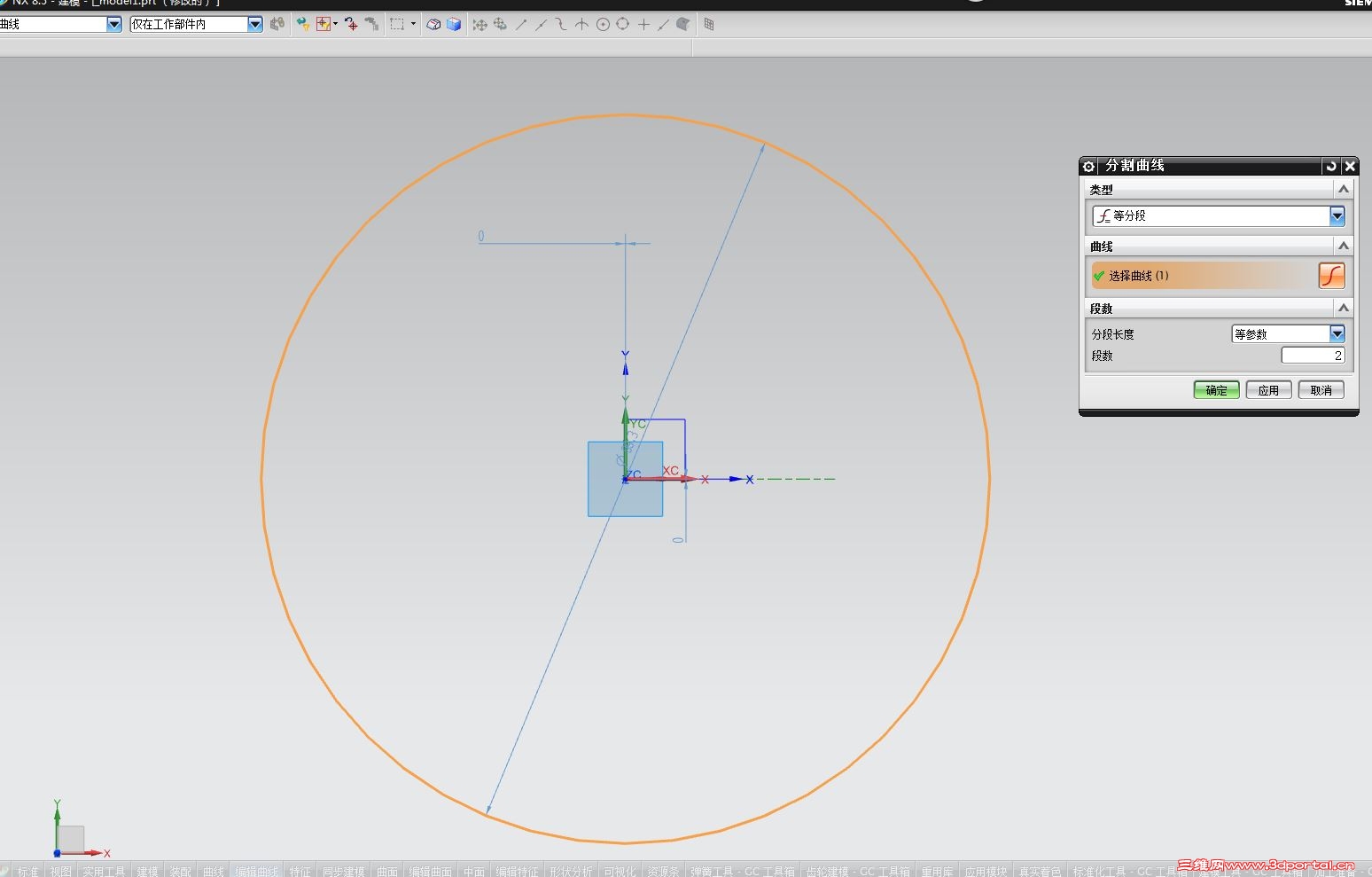
Task: Collapse the 类型 section
Action: [x=1344, y=189]
